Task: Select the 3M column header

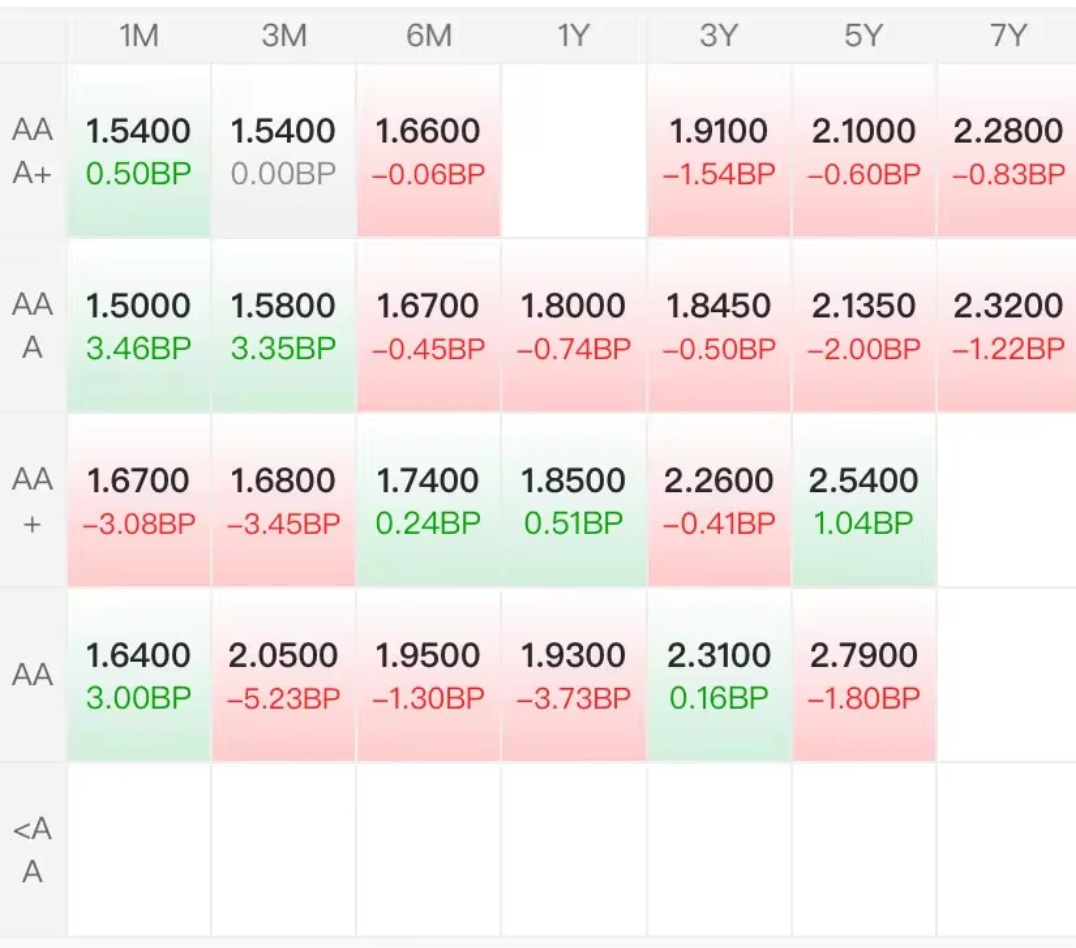Action: click(283, 36)
